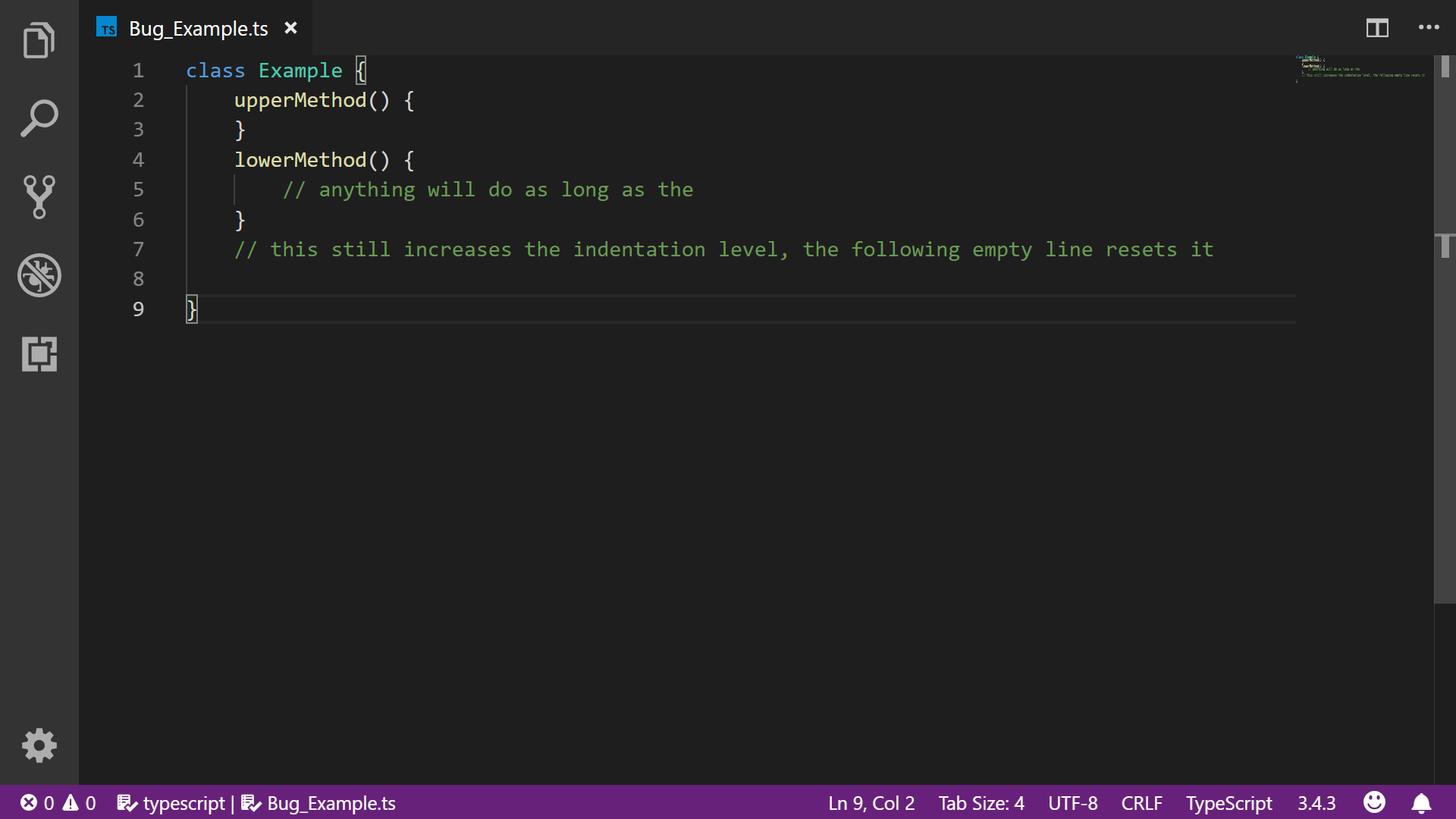The height and width of the screenshot is (819, 1456).
Task: Open the feedback smiley icon
Action: (x=1374, y=802)
